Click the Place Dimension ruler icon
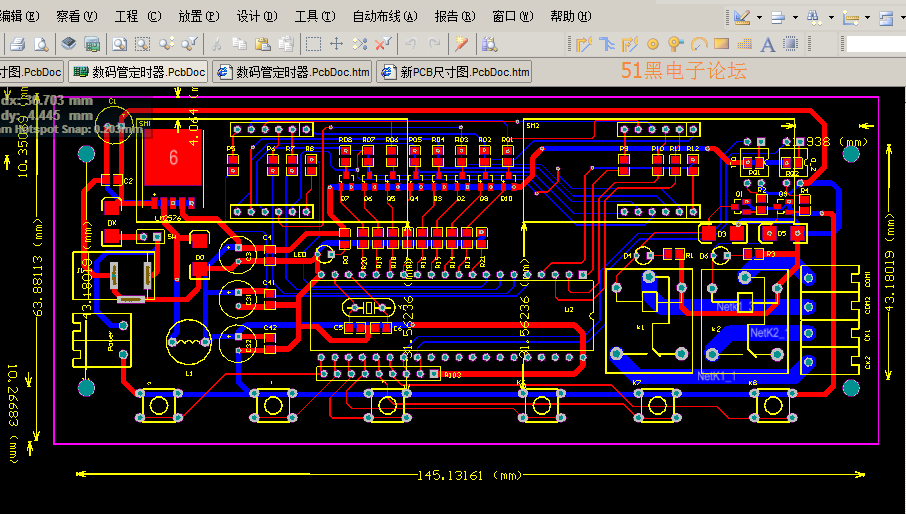The height and width of the screenshot is (514, 906). point(851,17)
